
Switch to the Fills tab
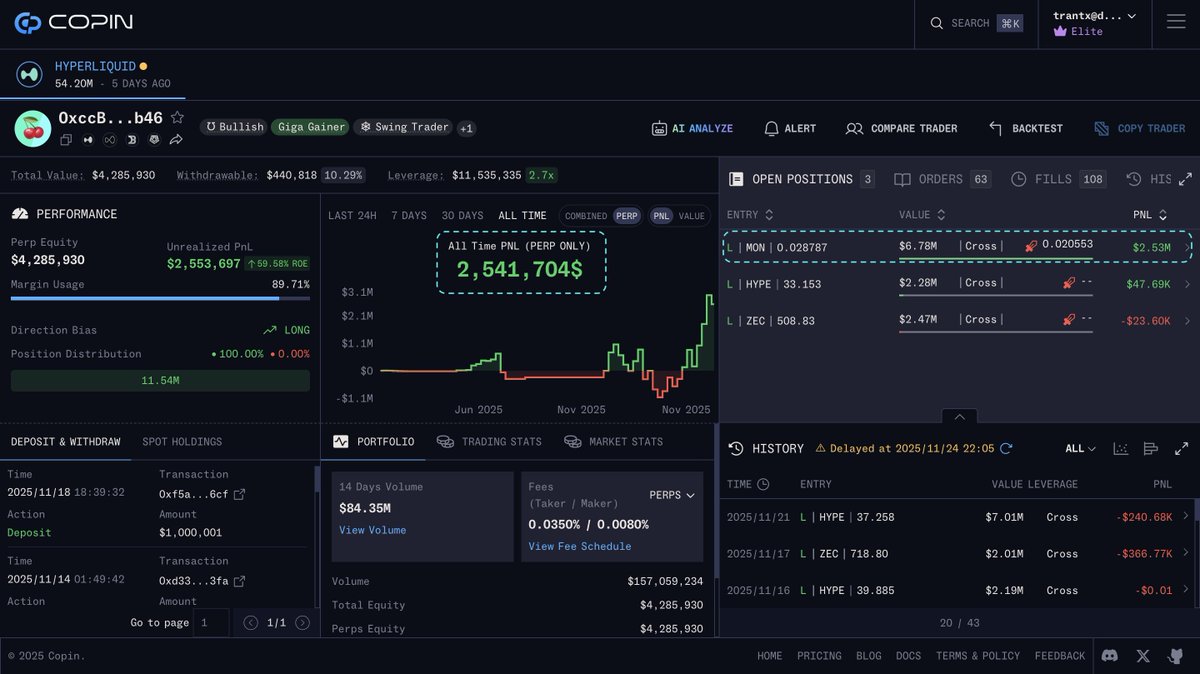1057,179
